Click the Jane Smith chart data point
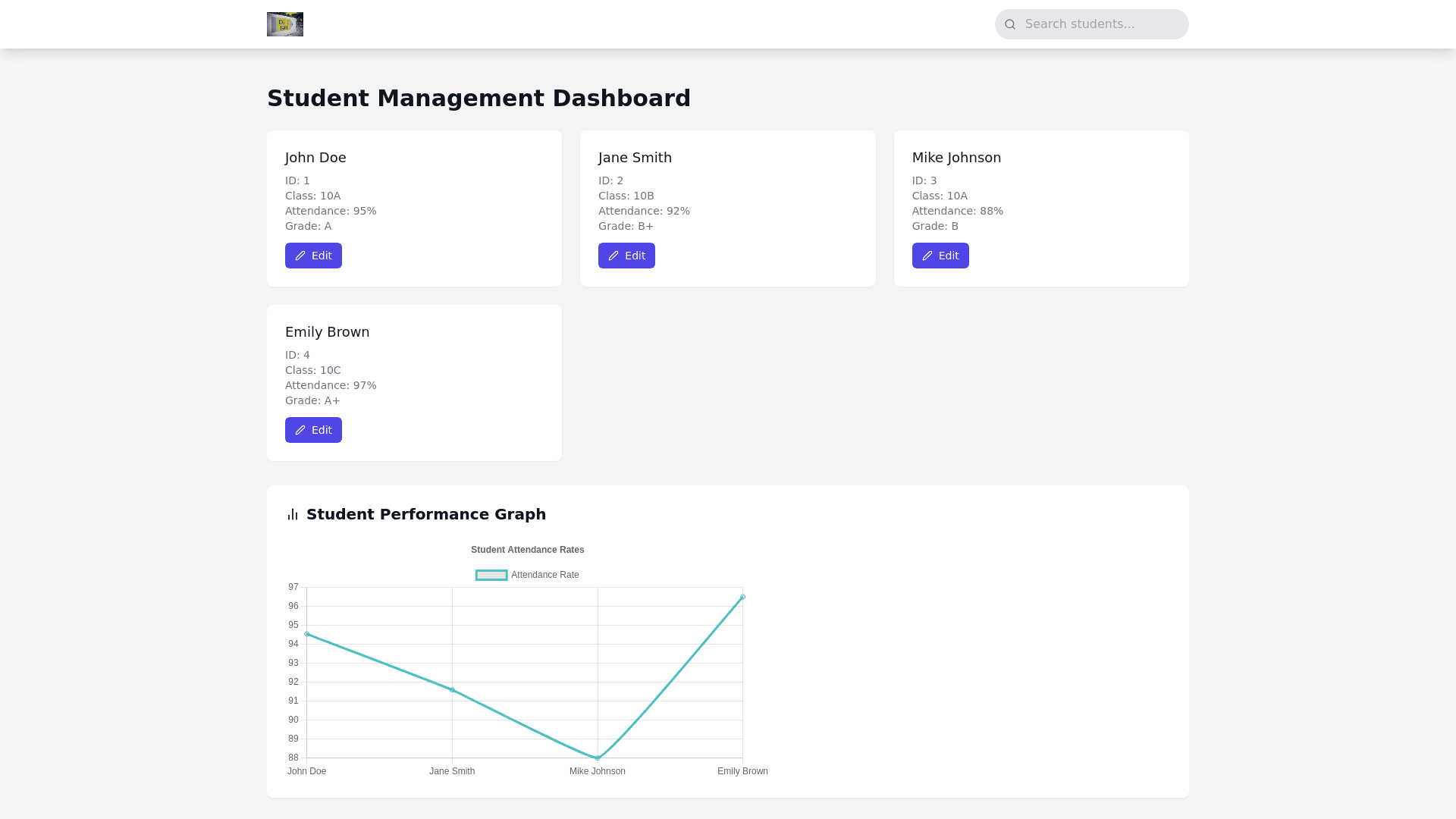This screenshot has height=819, width=1456. pyautogui.click(x=453, y=690)
